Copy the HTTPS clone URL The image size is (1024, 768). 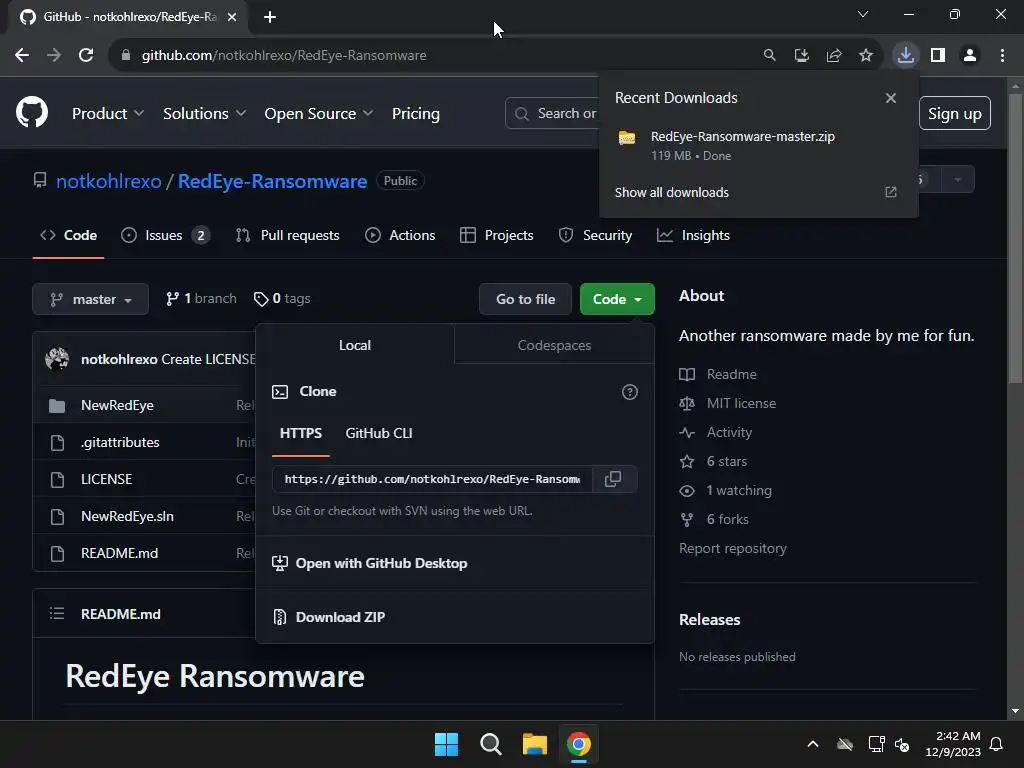click(613, 479)
